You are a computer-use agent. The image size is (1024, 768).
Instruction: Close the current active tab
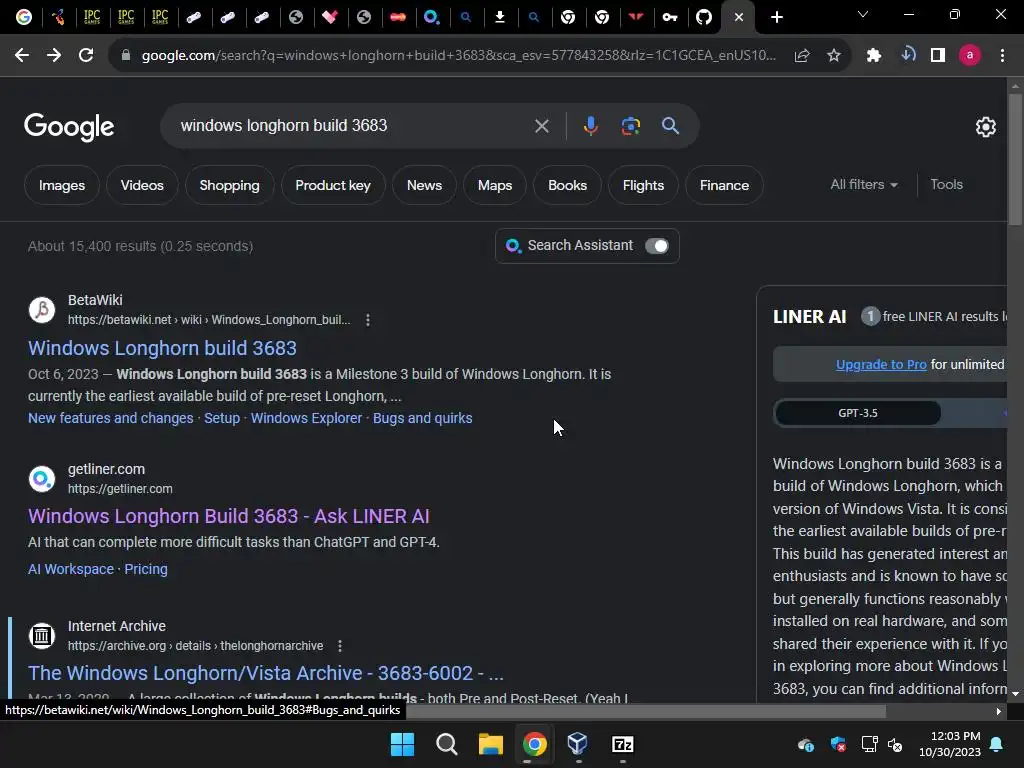click(x=739, y=18)
